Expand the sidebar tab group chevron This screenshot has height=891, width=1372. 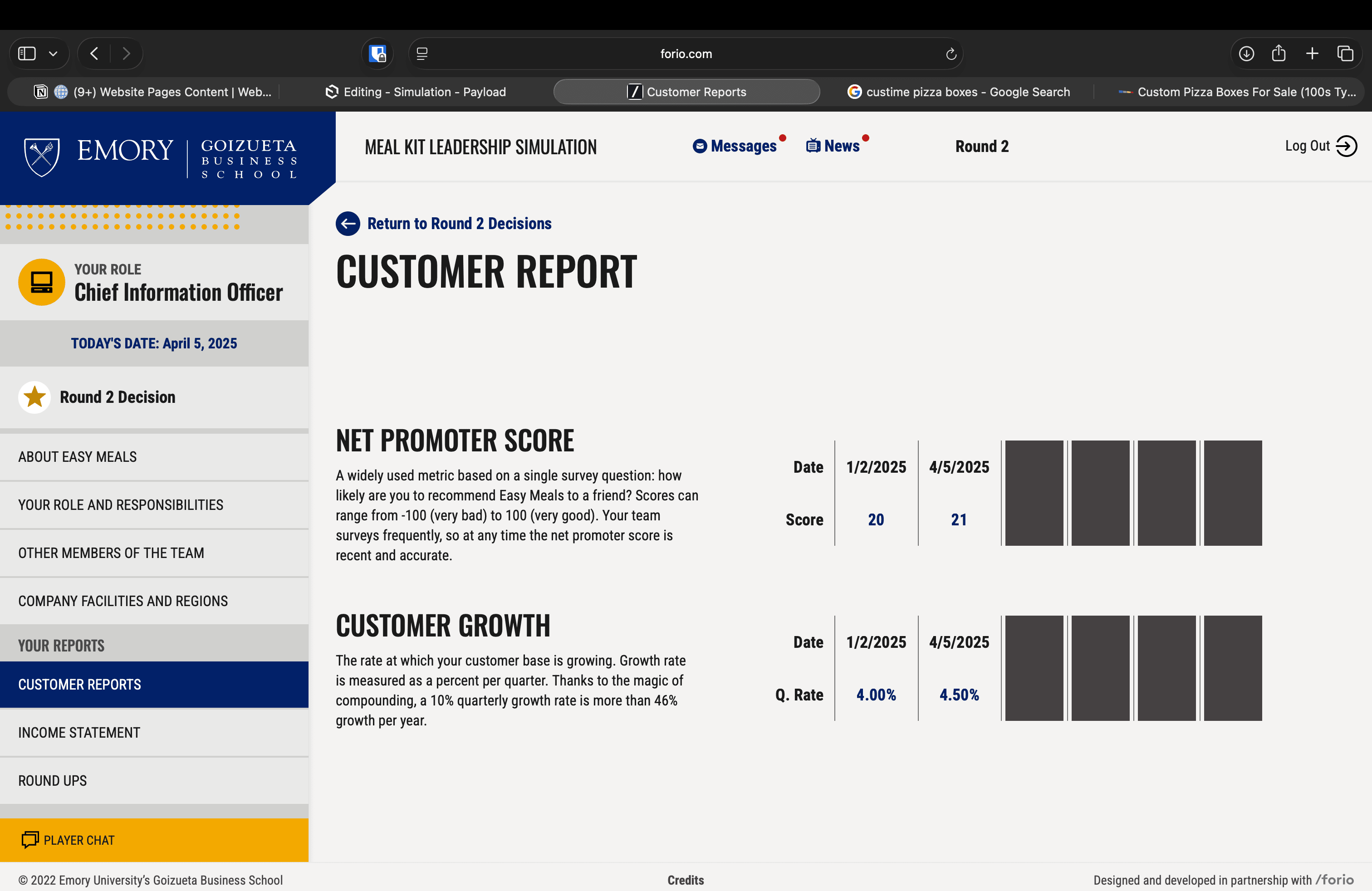click(53, 54)
